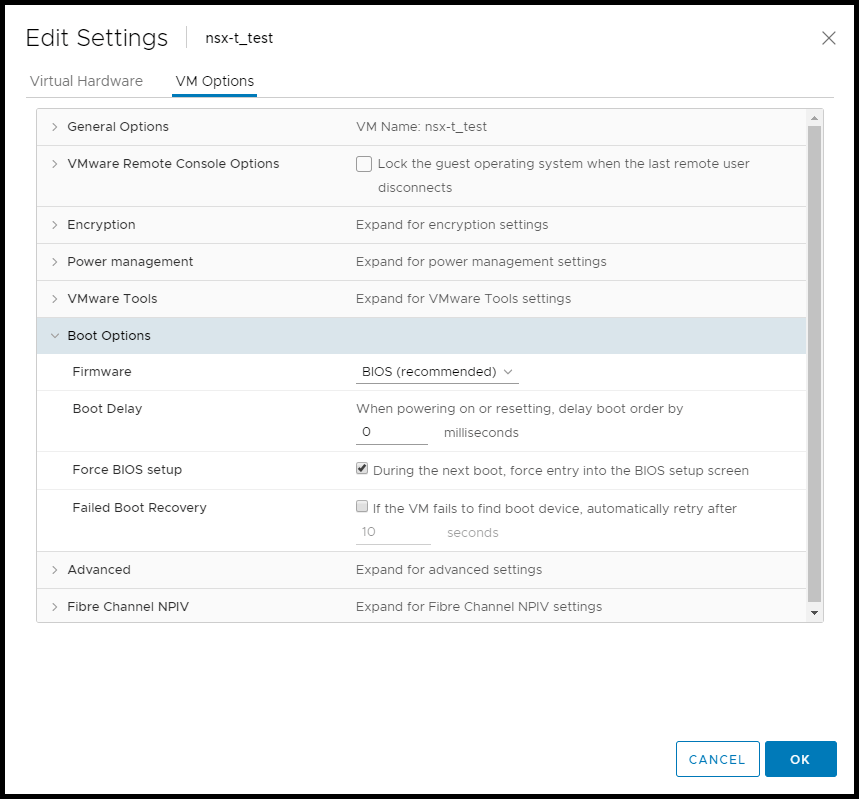This screenshot has width=859, height=799.
Task: Toggle the Failed Boot Recovery checkbox
Action: click(363, 507)
